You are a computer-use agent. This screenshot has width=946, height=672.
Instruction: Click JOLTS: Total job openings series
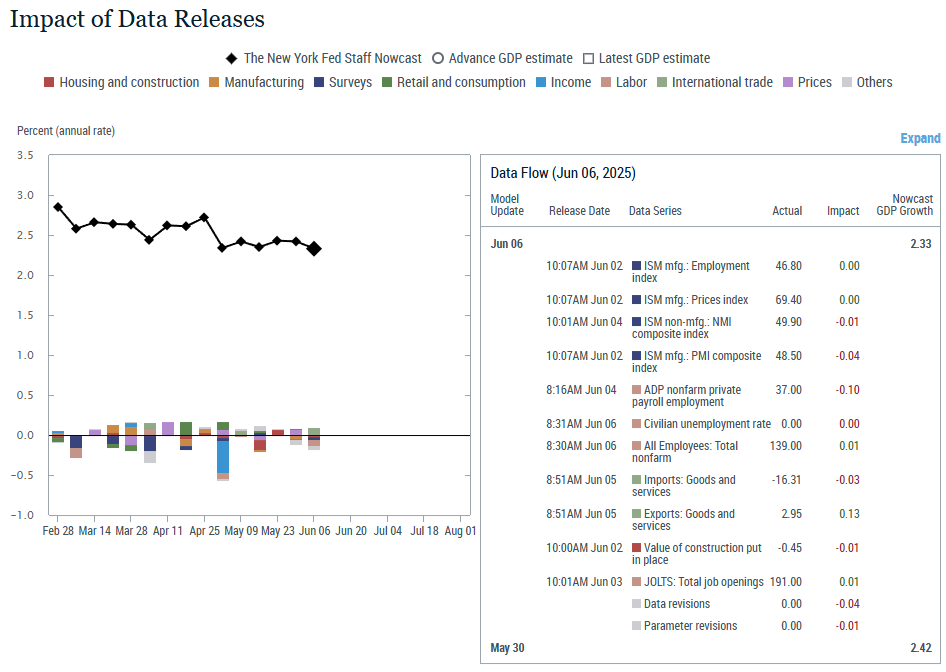(697, 582)
